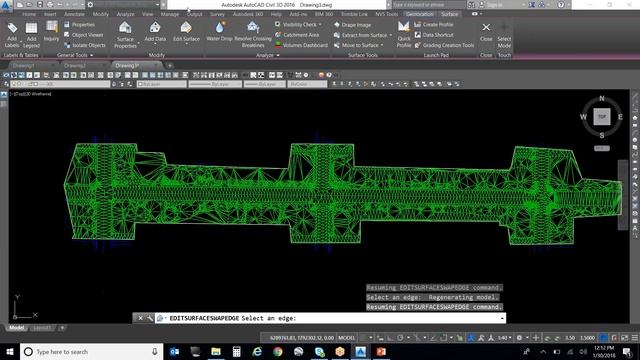This screenshot has width=640, height=360.
Task: Click the Catchment Area tool
Action: tap(297, 35)
